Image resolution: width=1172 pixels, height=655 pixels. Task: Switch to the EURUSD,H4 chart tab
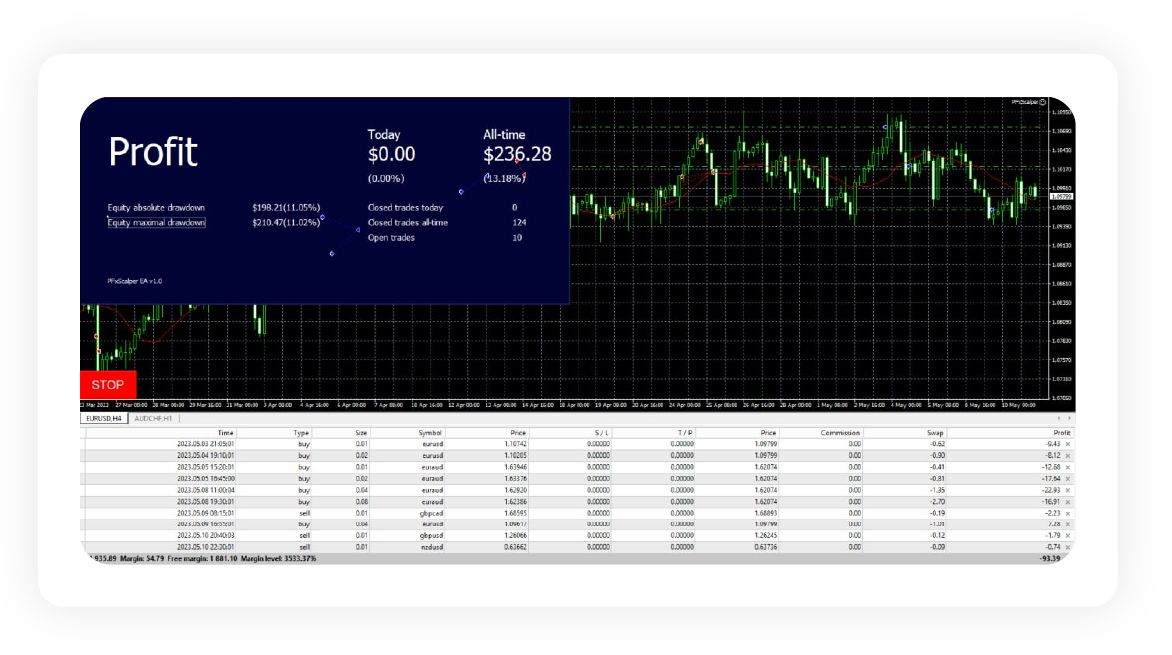pos(104,418)
